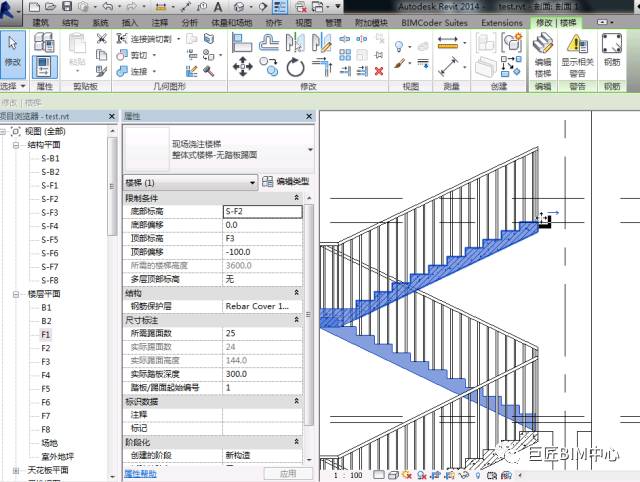Click the Move tool icon
640x482 pixels.
click(x=242, y=67)
